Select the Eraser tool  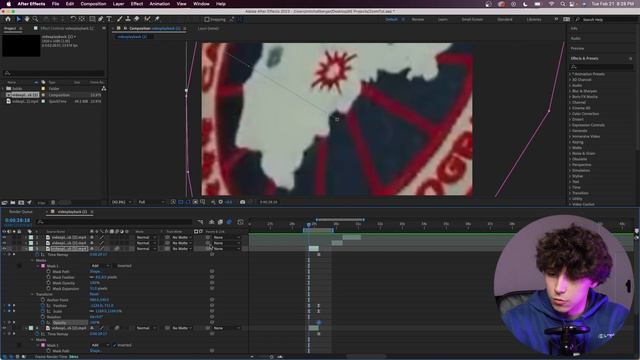click(x=137, y=19)
